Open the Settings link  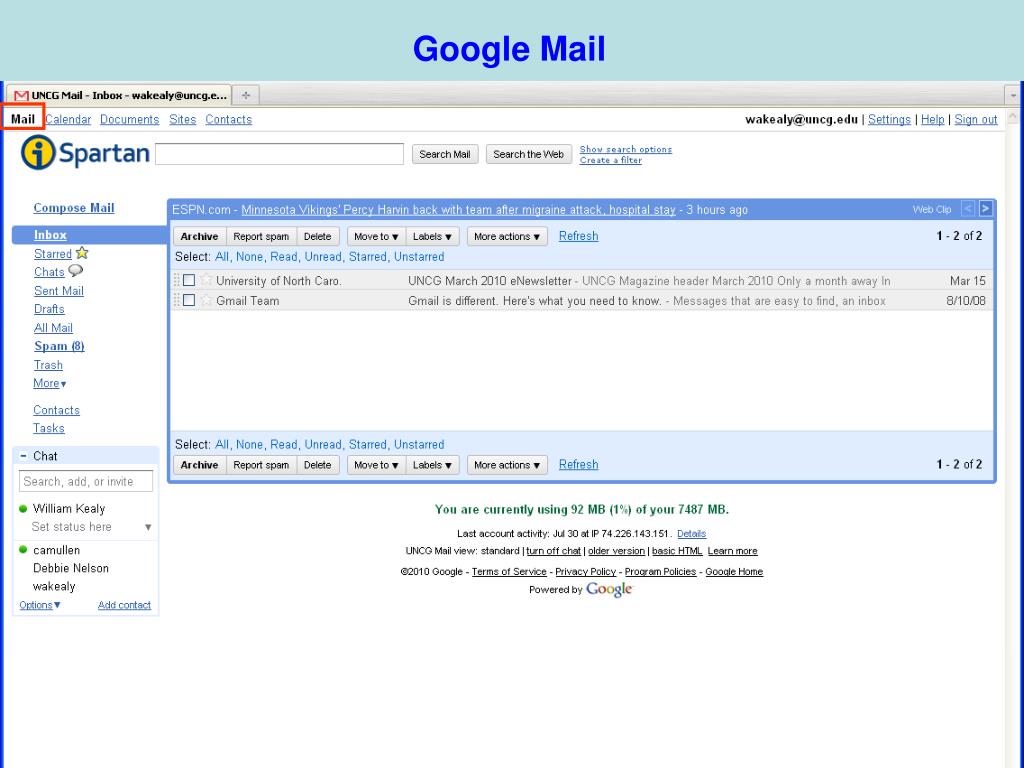click(889, 120)
